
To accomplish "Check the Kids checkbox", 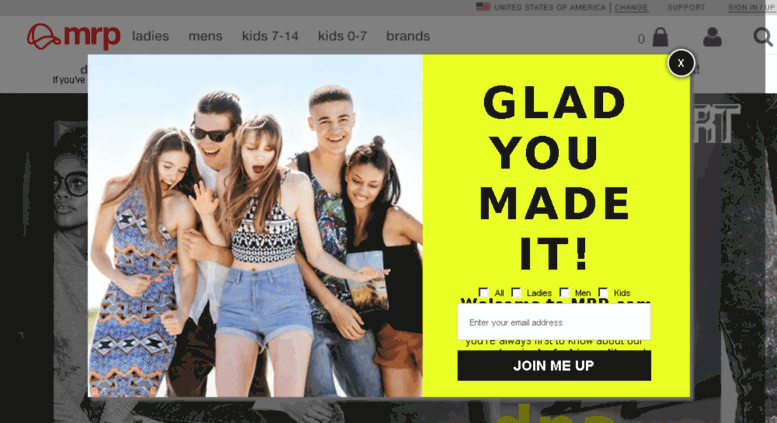I will coord(604,292).
